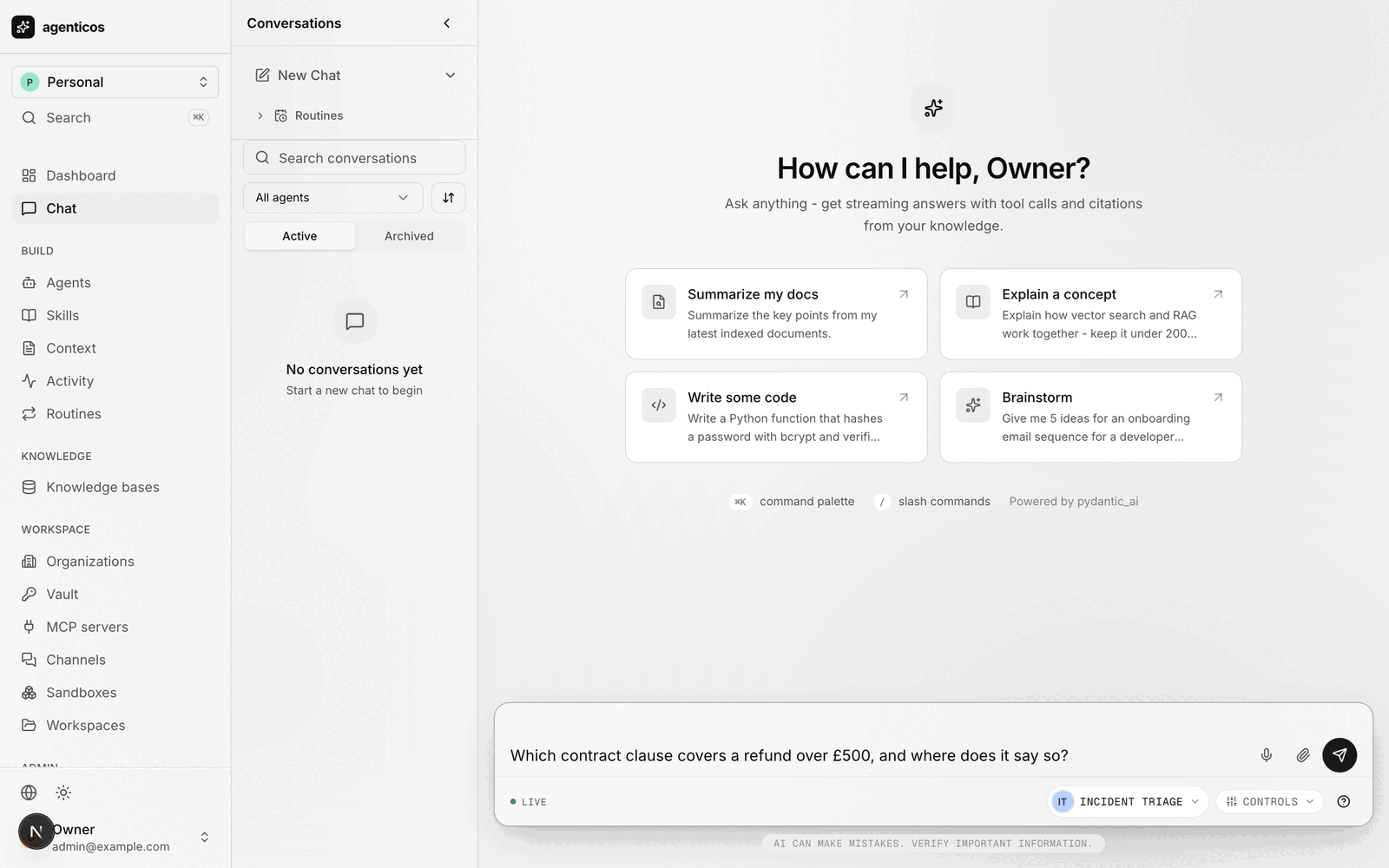Click the Brainstorm sparkle icon
The height and width of the screenshot is (868, 1389).
tap(973, 405)
